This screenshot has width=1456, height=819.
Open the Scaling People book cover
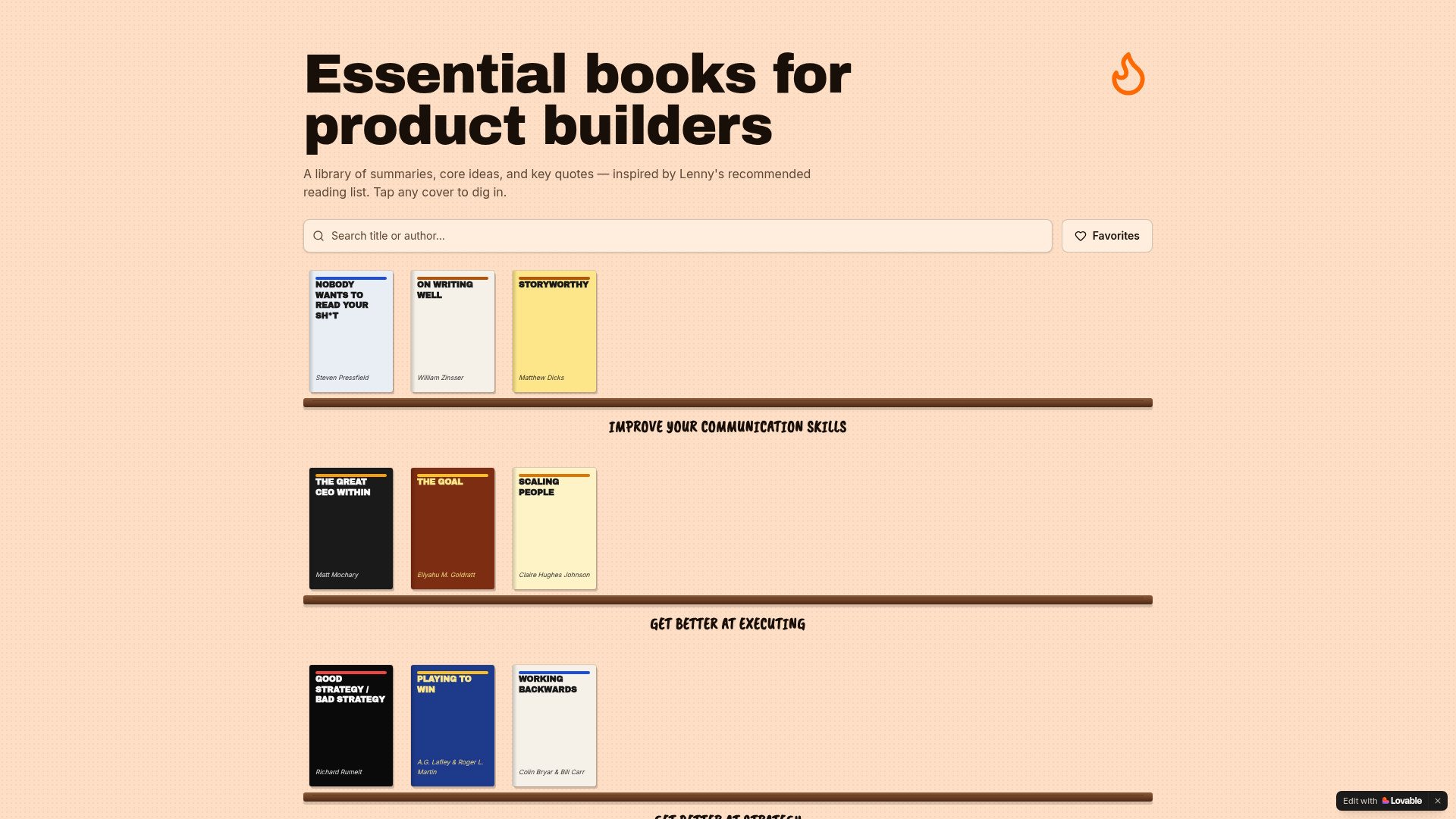[554, 529]
